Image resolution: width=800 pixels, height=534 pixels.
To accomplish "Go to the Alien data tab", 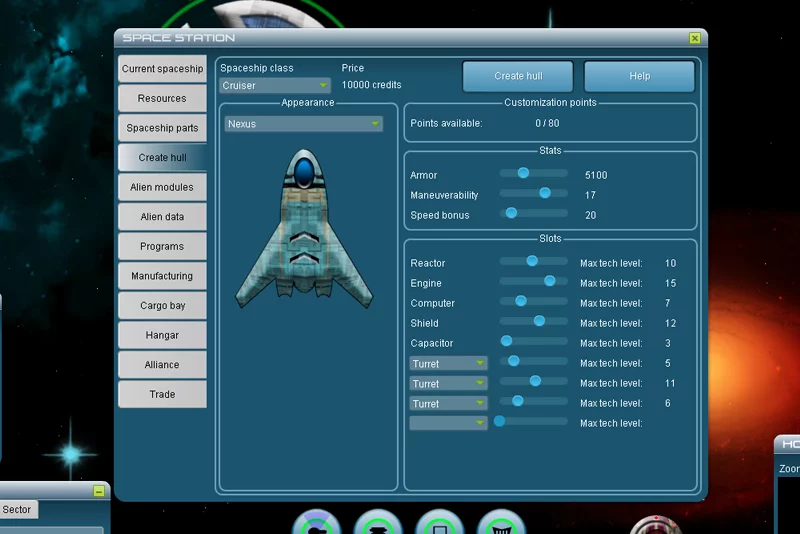I will (x=162, y=216).
